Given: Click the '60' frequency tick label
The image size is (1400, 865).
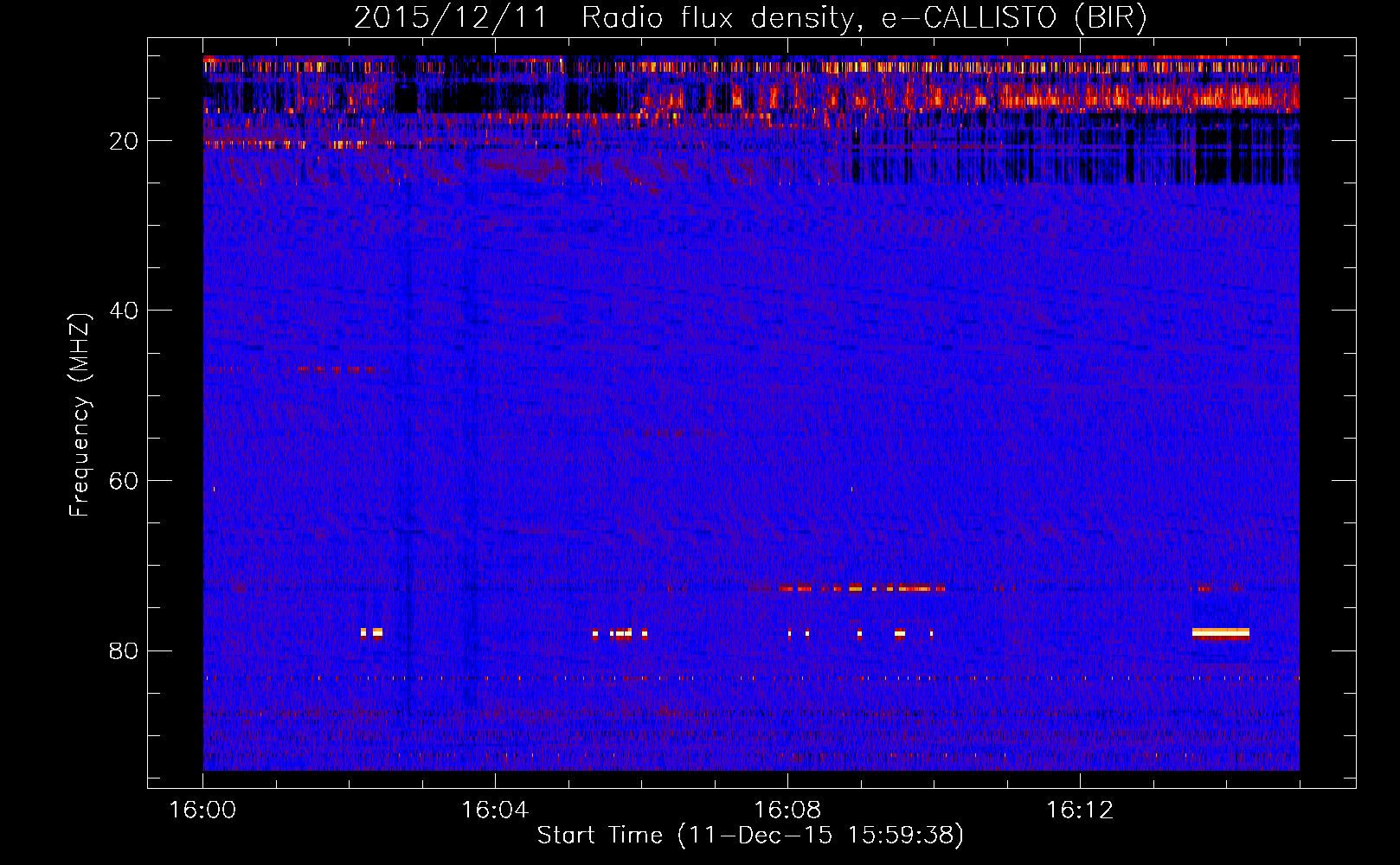Looking at the screenshot, I should pyautogui.click(x=125, y=481).
